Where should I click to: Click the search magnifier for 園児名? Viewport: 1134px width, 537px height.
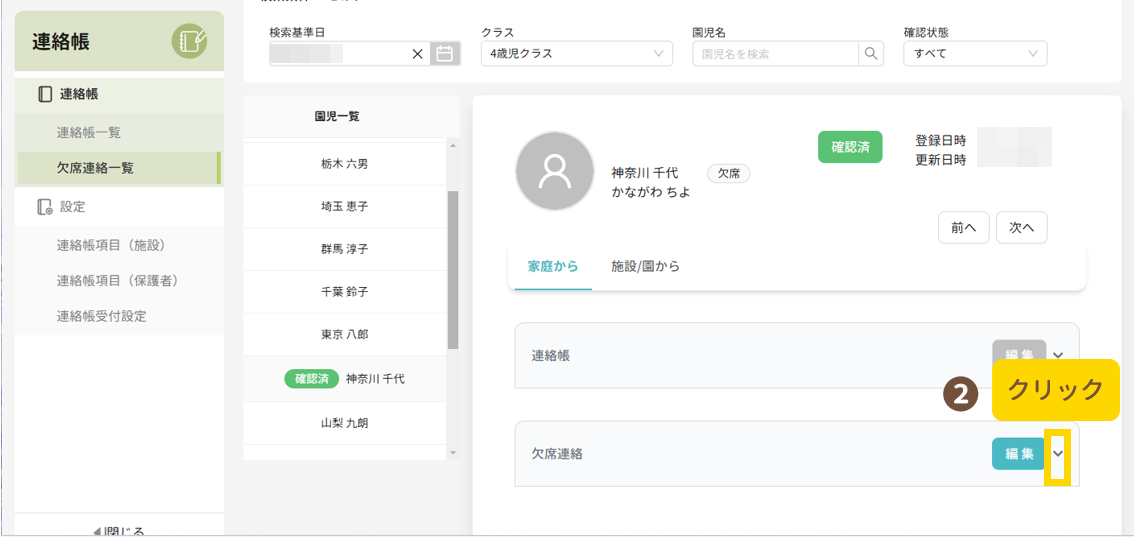pos(871,54)
